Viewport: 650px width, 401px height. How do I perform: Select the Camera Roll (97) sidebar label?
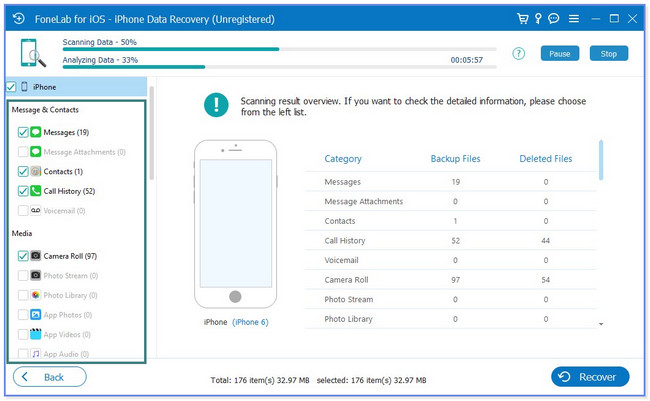pos(70,256)
